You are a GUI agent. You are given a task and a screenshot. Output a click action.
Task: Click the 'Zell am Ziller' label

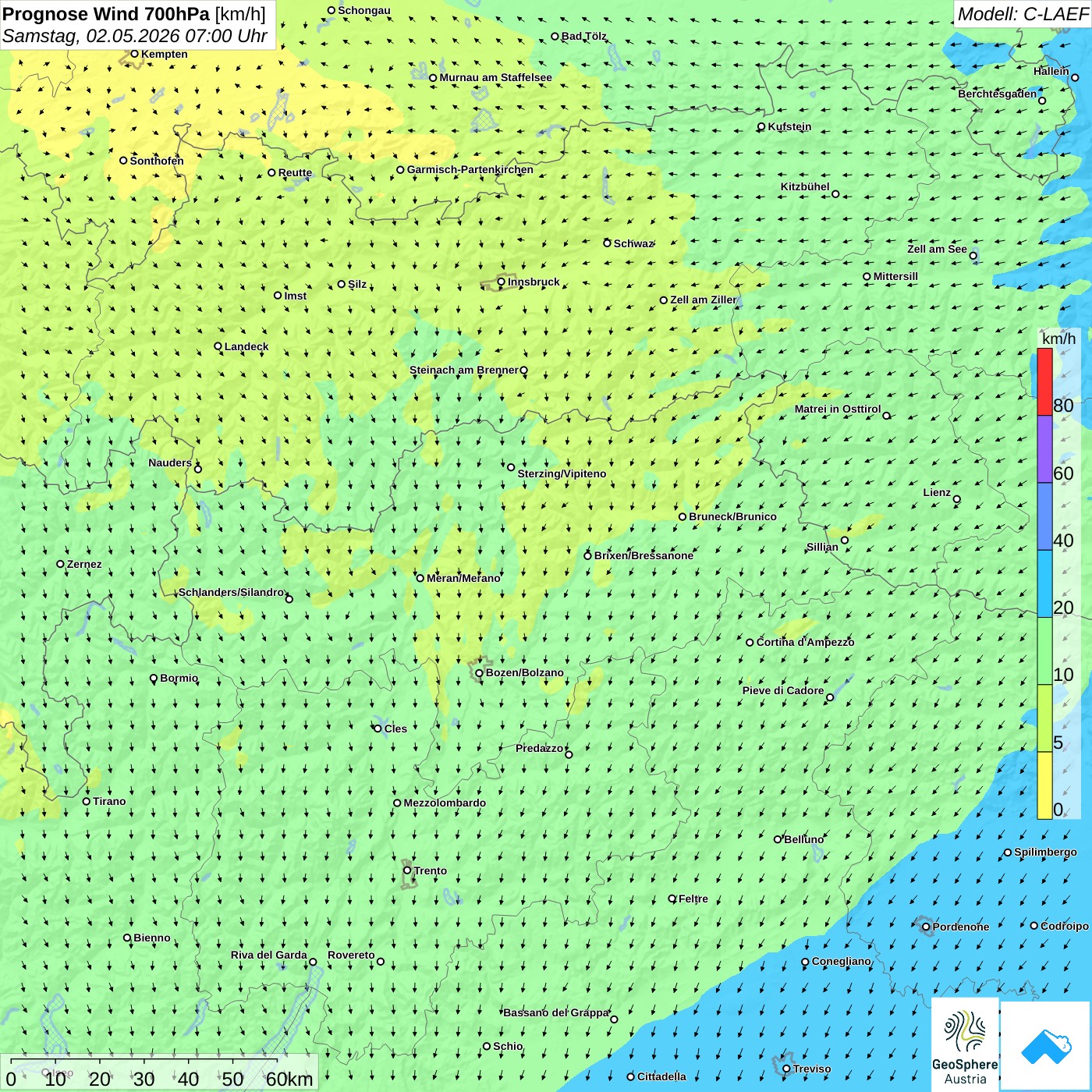point(704,300)
